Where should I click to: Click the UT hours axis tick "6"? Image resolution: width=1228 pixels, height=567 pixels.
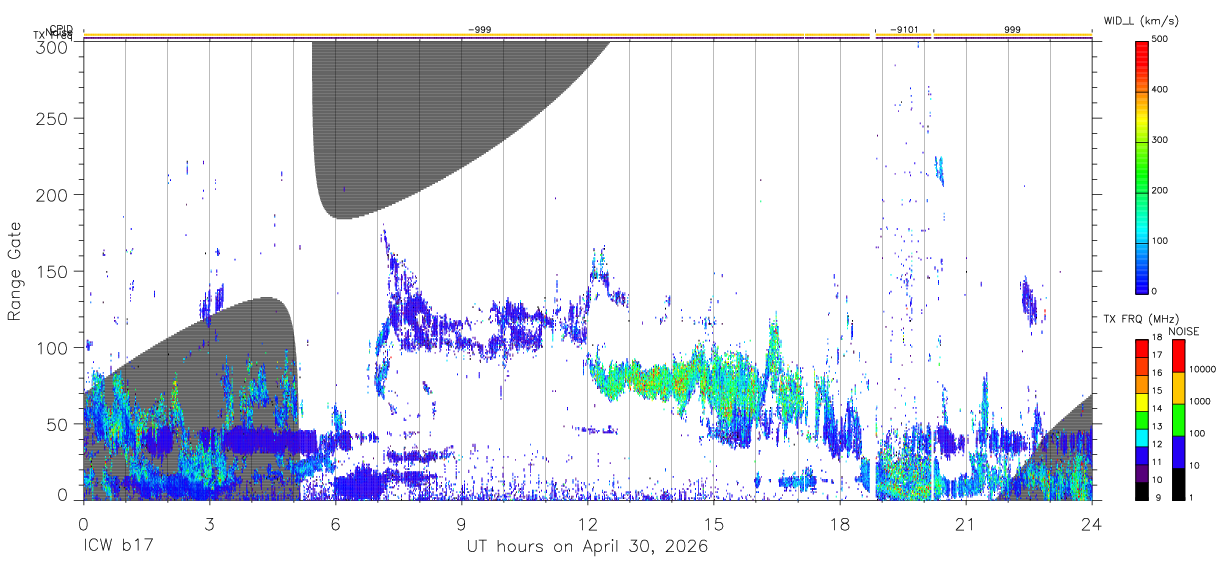pos(335,524)
